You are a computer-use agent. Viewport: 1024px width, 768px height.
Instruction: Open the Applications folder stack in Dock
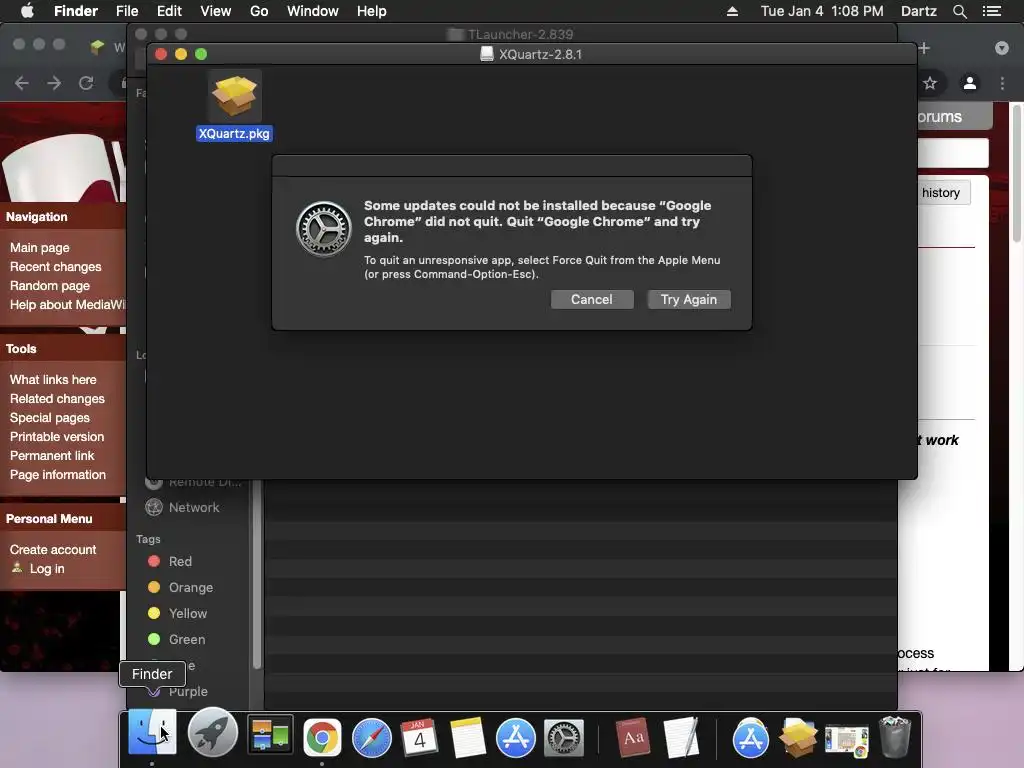750,737
